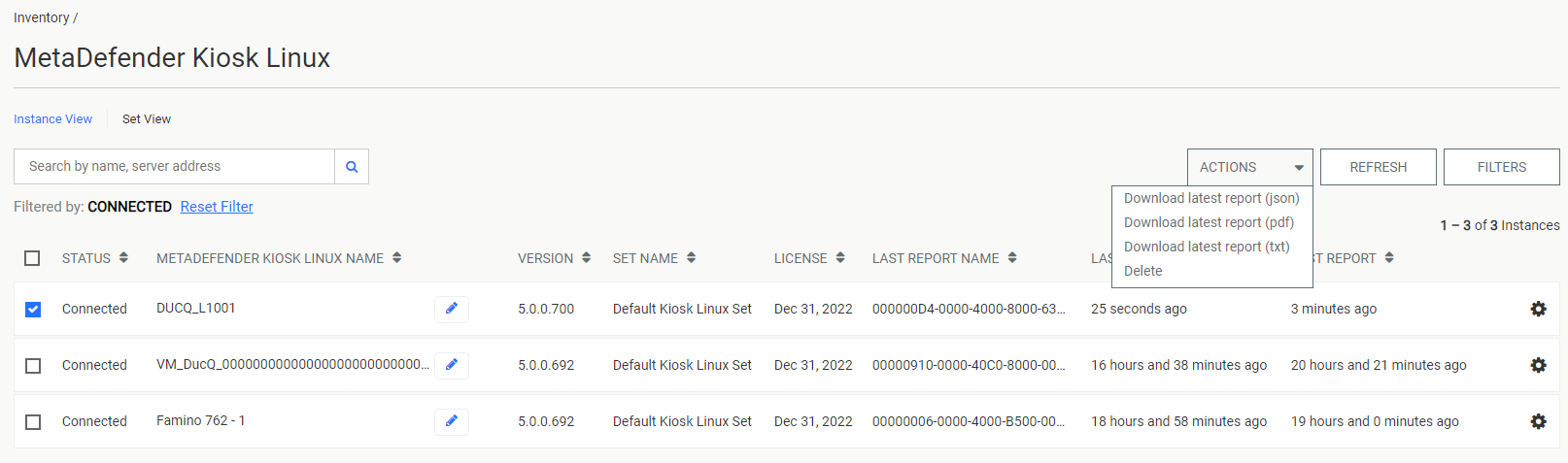Click pencil icon for Famino 762 - 1
The height and width of the screenshot is (463, 1568).
pyautogui.click(x=452, y=421)
